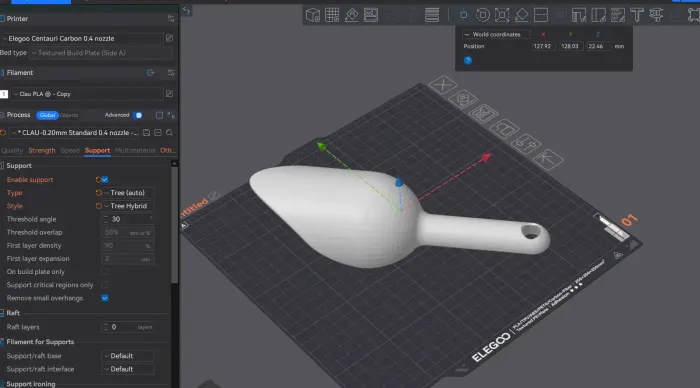Open the World coordinates dropdown
Viewport: 700px width, 388px height.
click(495, 34)
